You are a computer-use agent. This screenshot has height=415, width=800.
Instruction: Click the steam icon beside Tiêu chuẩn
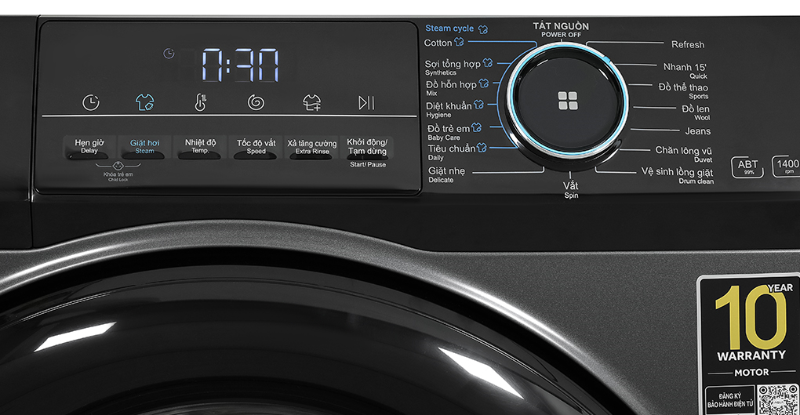coord(482,148)
